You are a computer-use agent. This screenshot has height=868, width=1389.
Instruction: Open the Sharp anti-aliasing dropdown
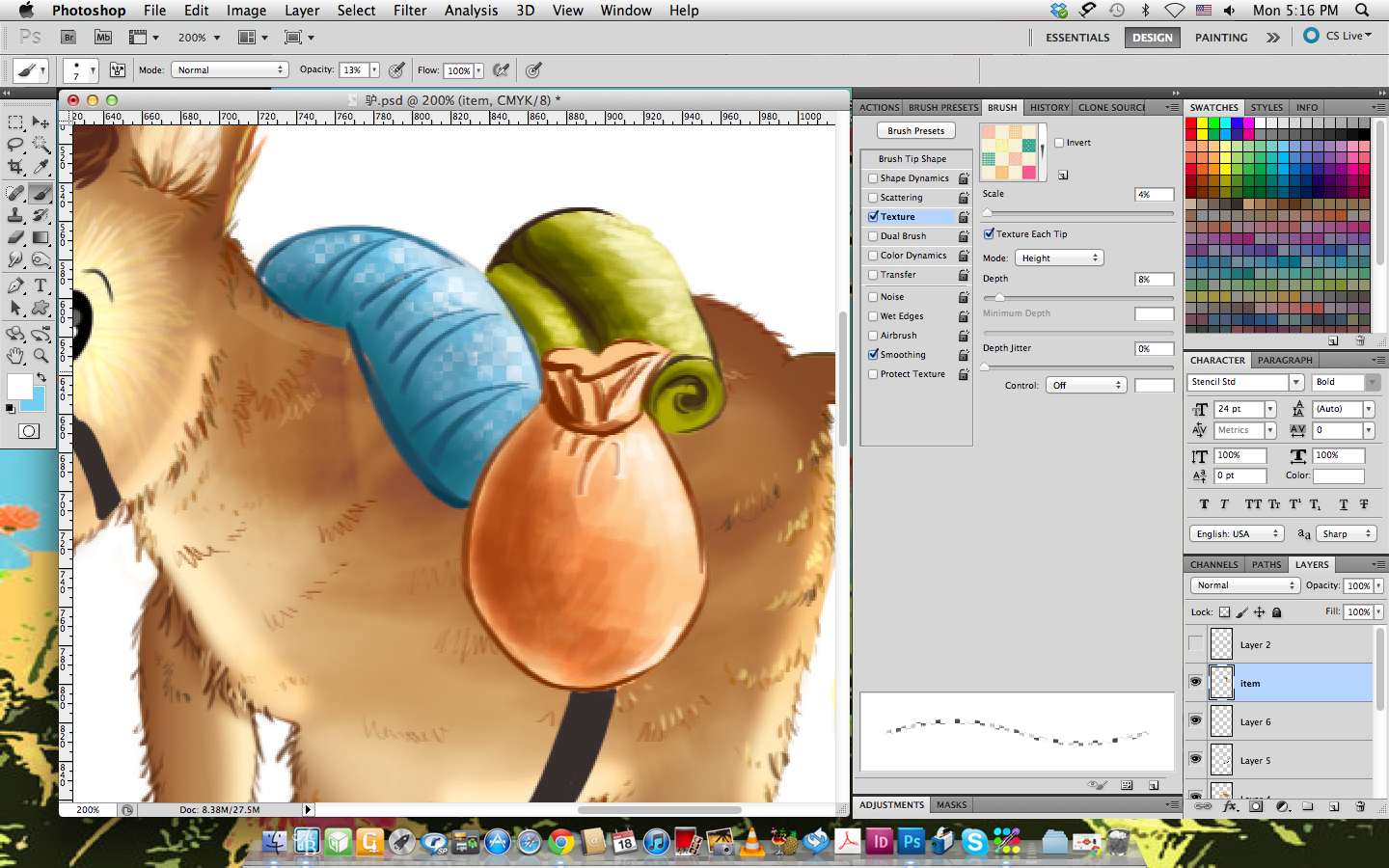(x=1346, y=533)
